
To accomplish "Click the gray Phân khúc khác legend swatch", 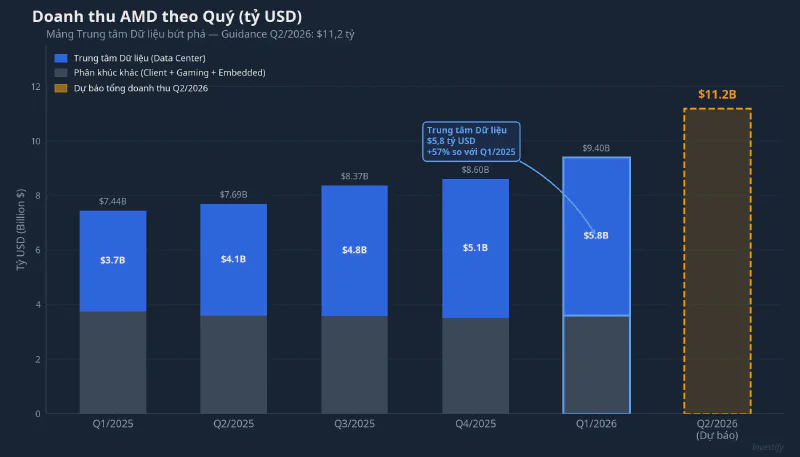I will 61,73.
